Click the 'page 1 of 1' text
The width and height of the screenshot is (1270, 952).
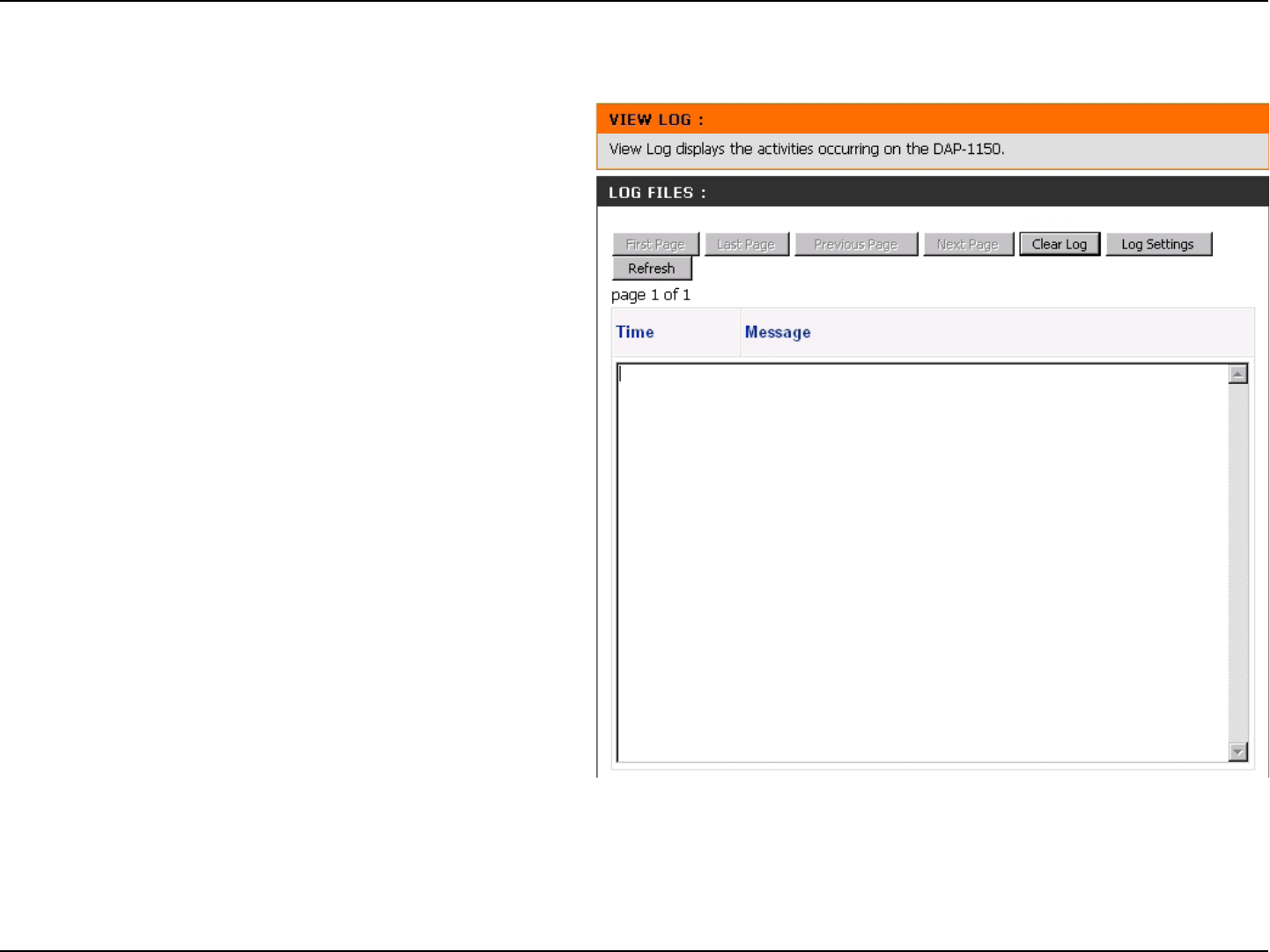click(x=651, y=295)
